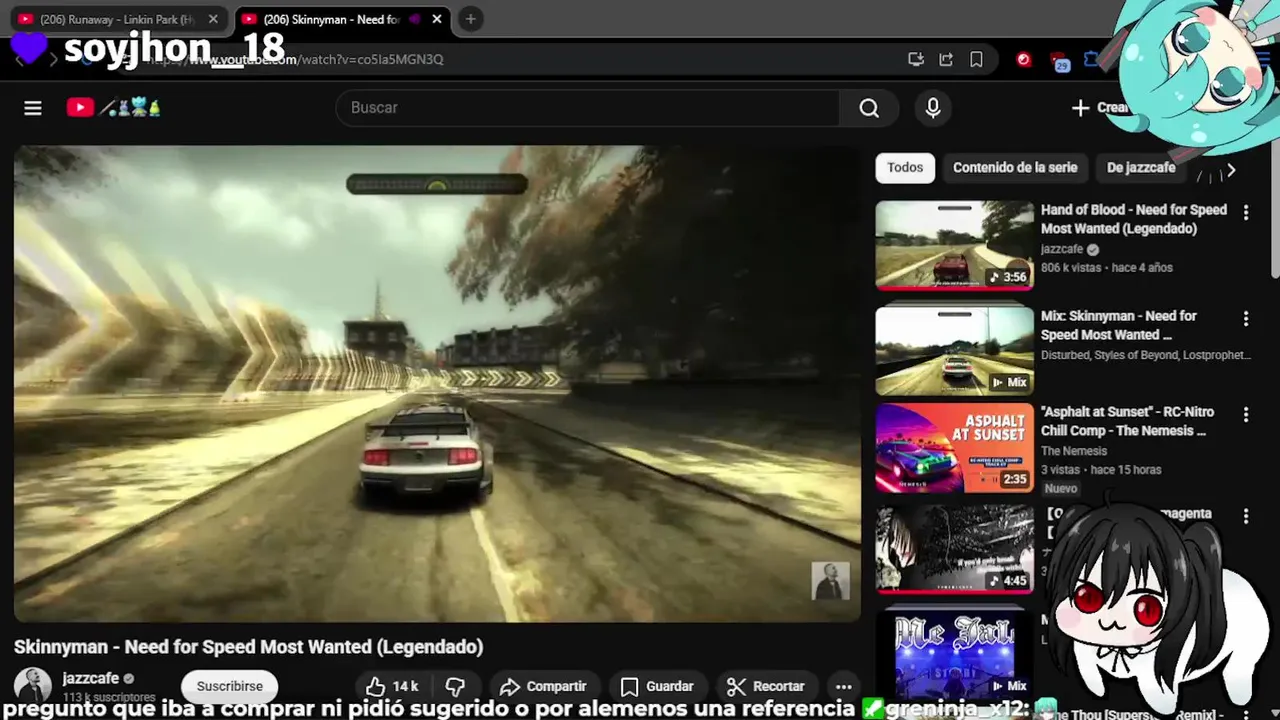Open "Asphalt at Sunset" RC-Nitro title
This screenshot has height=720, width=1280.
pos(1127,421)
